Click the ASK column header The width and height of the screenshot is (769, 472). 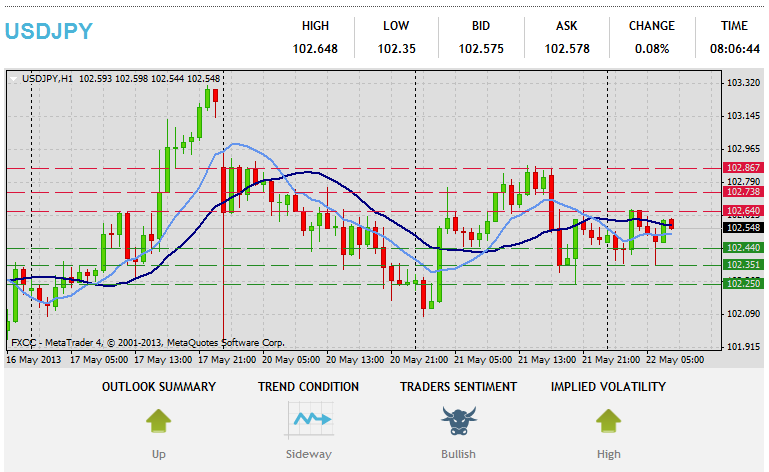566,26
